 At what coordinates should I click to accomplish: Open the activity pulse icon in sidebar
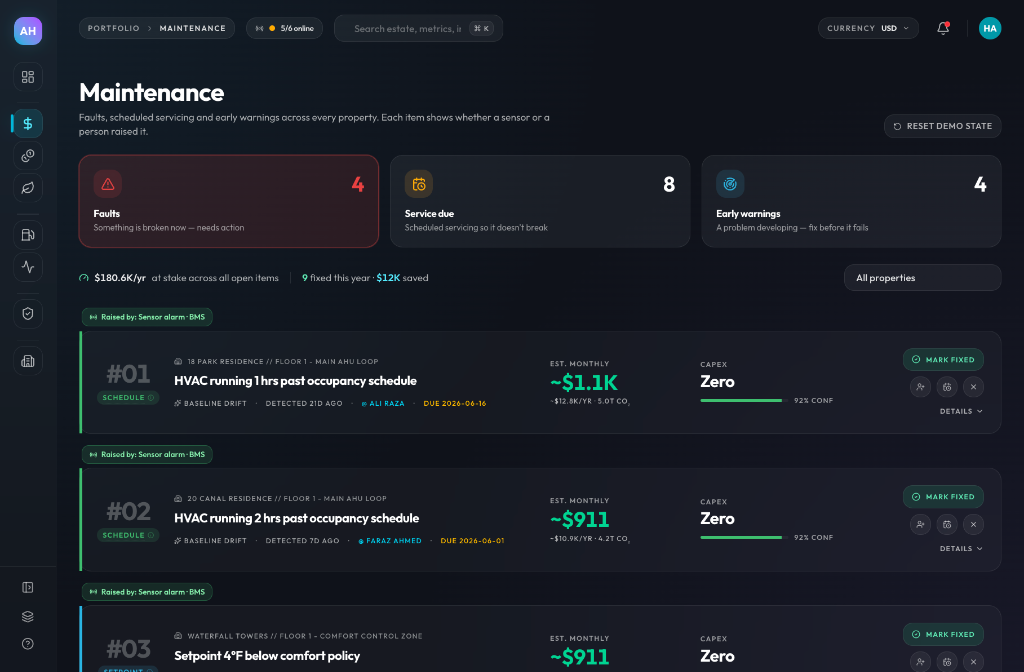click(28, 266)
